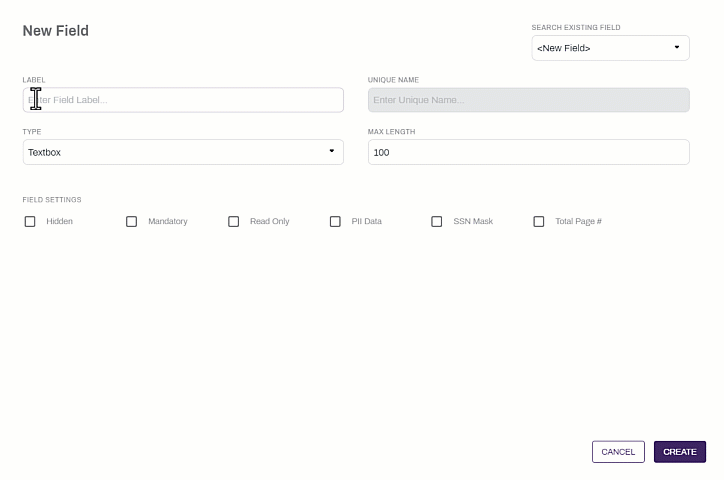Check the Hidden field setting
Viewport: 724px width, 480px height.
click(x=30, y=222)
